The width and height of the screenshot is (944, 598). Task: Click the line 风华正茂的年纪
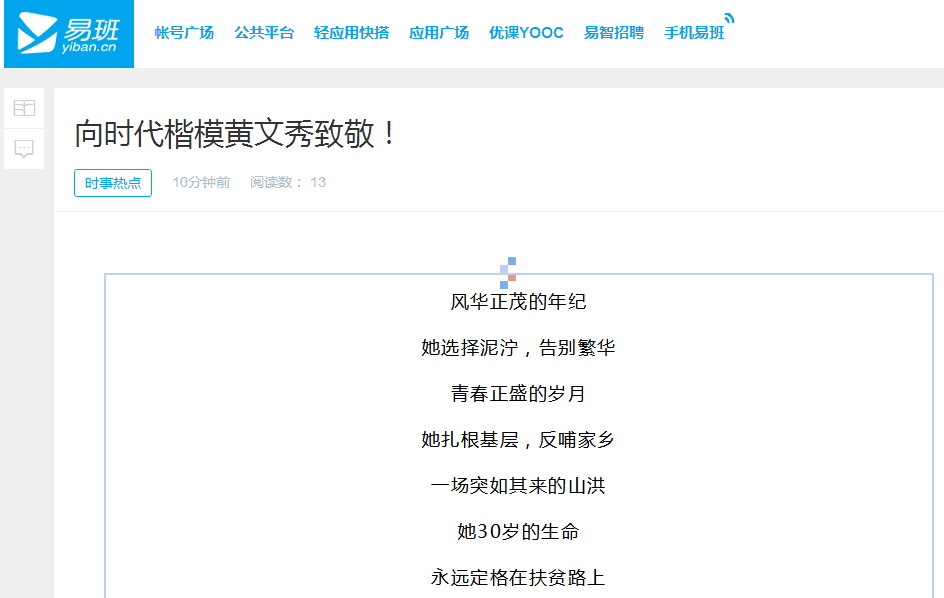point(518,302)
